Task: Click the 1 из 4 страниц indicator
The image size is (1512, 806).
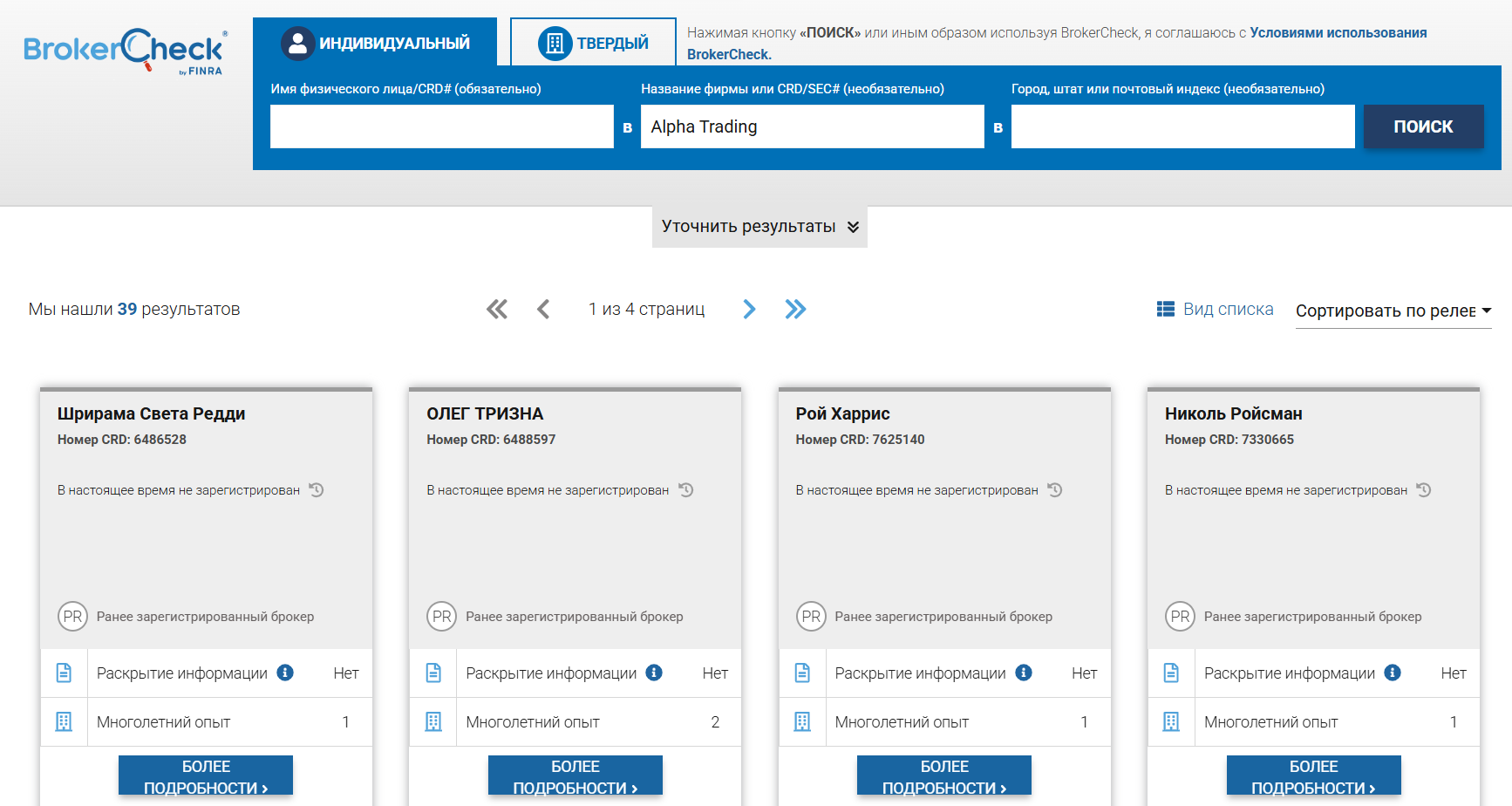Action: (x=646, y=309)
